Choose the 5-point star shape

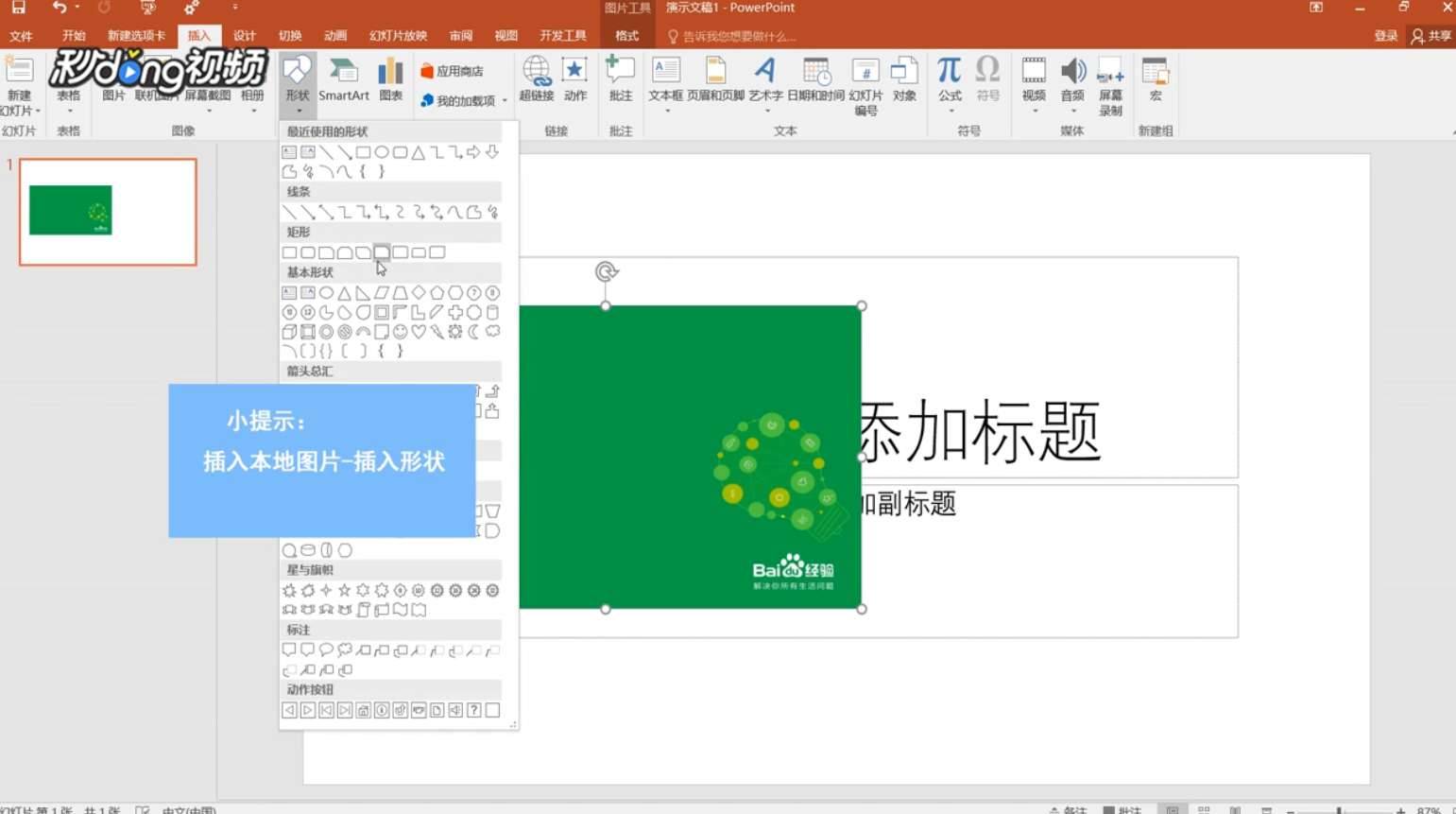[x=345, y=591]
